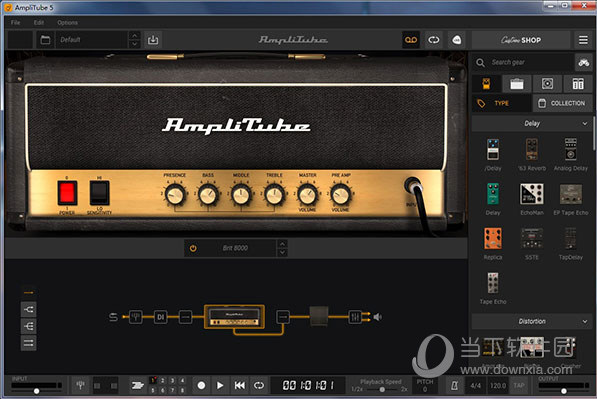Open the Default preset name field

pos(92,40)
